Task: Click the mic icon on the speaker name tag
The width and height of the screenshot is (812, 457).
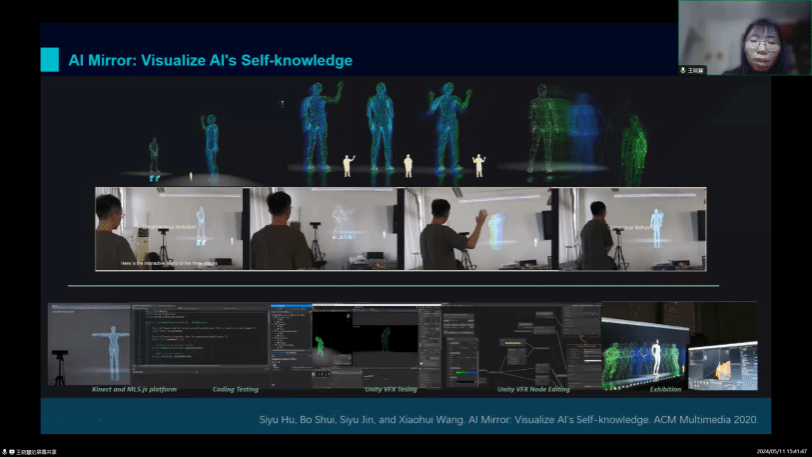Action: click(683, 70)
